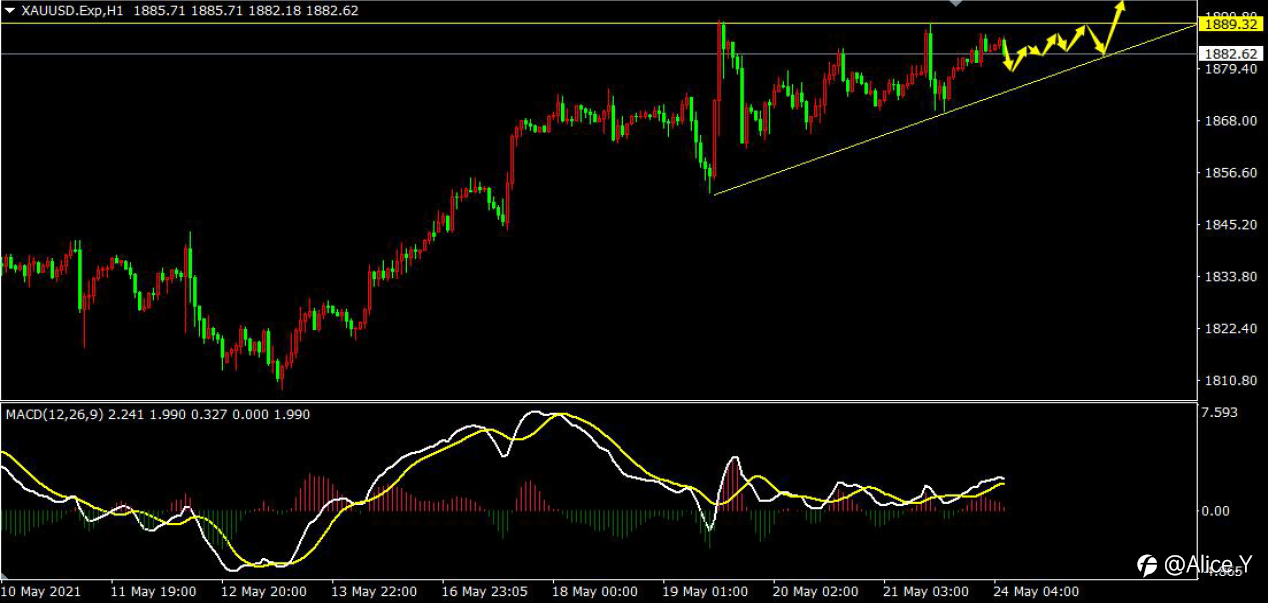
Task: Click the 11 May 19:00 time label
Action: tap(152, 591)
